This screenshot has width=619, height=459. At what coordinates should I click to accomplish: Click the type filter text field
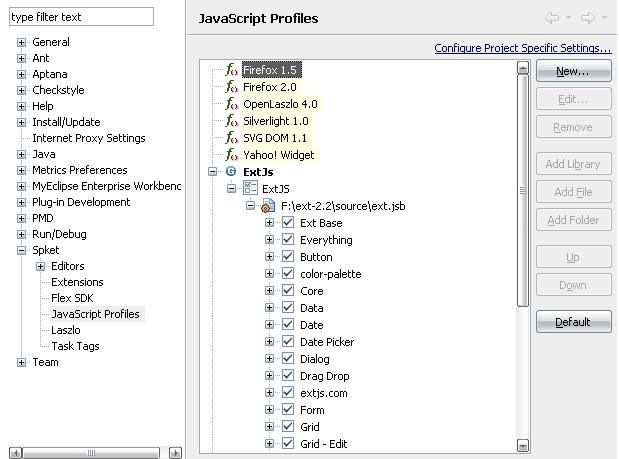[81, 17]
